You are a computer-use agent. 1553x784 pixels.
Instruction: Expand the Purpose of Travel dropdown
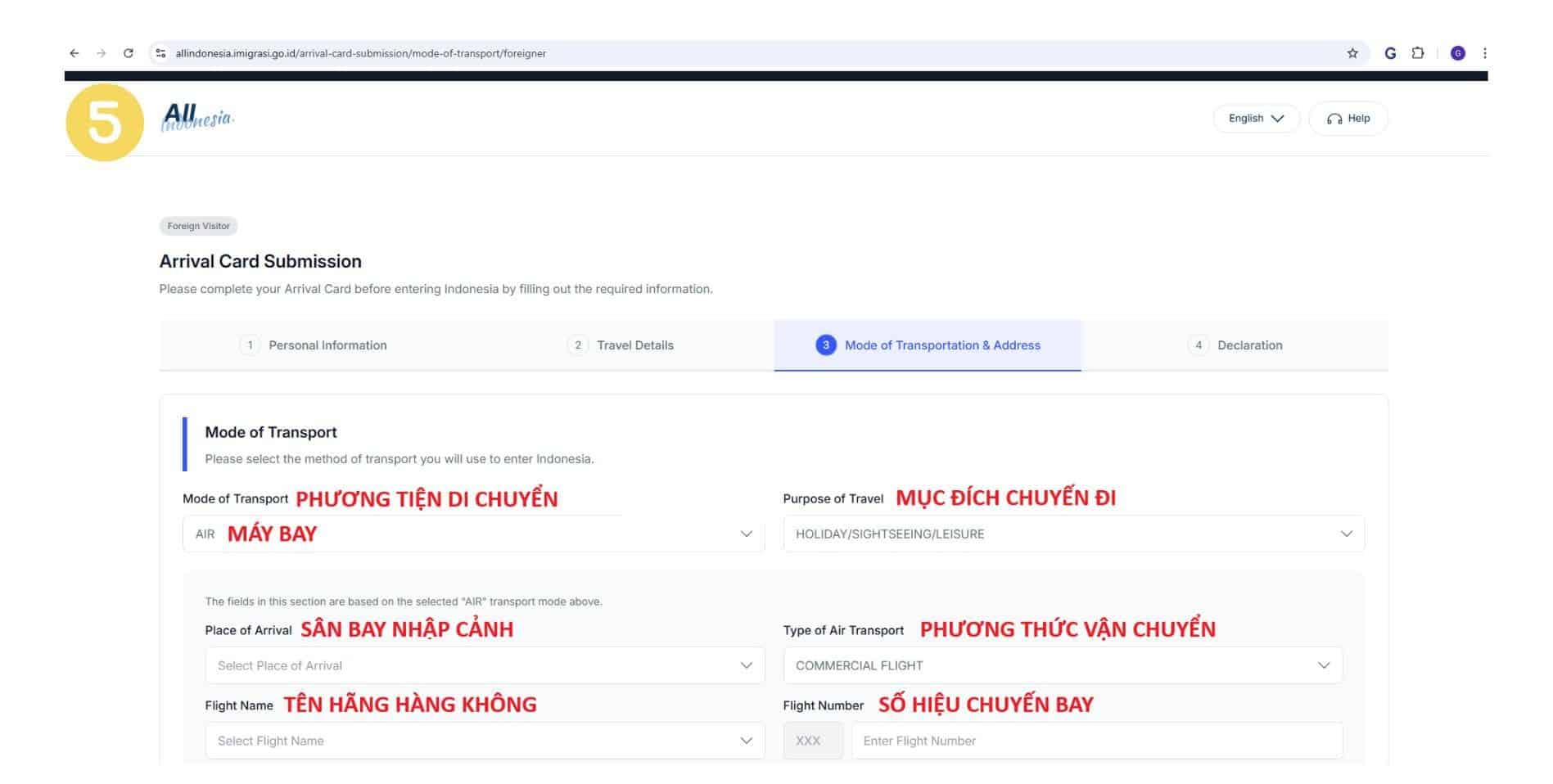pos(1072,534)
